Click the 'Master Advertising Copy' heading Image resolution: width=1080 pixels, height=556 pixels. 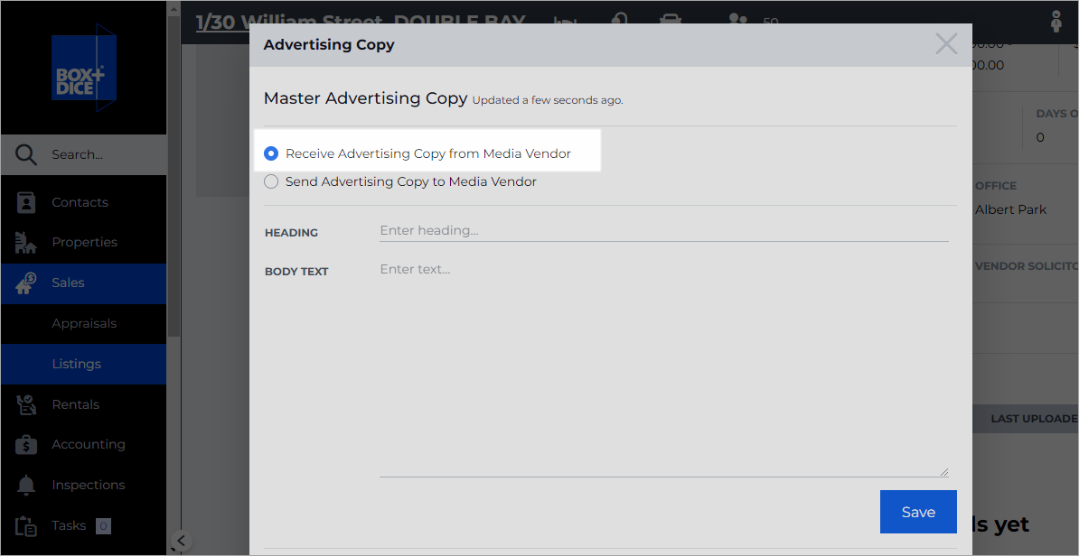coord(365,98)
